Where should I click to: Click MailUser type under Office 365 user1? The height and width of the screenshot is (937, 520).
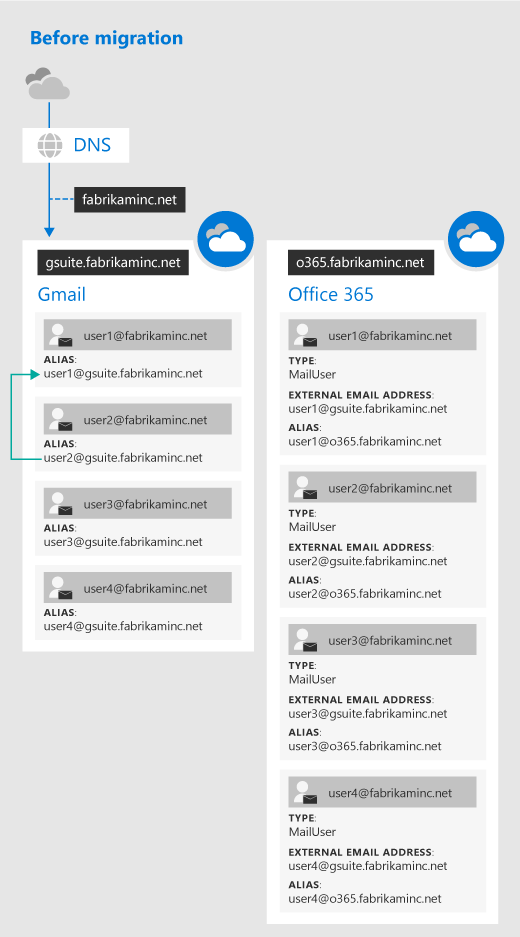312,375
